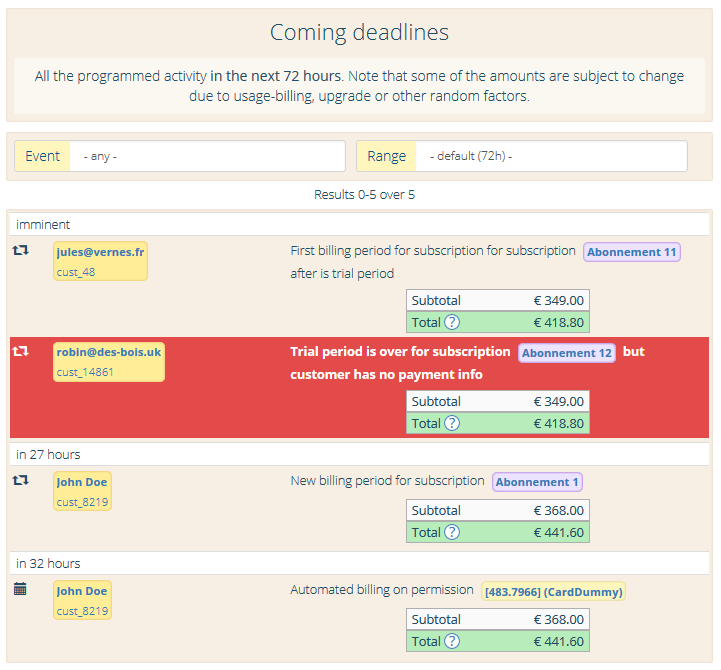Click cust_8219 in the 32 hours row
This screenshot has width=721, height=670.
(82, 611)
